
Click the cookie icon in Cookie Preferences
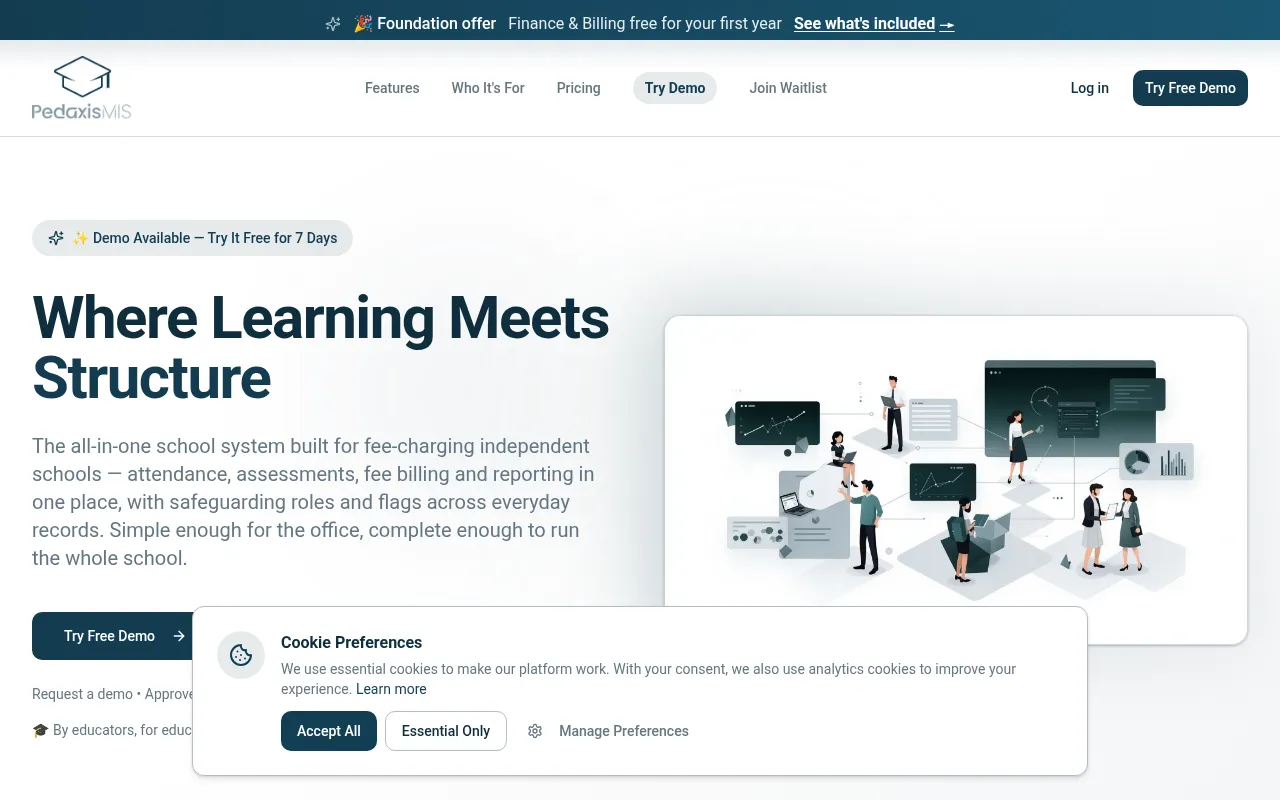(x=241, y=655)
